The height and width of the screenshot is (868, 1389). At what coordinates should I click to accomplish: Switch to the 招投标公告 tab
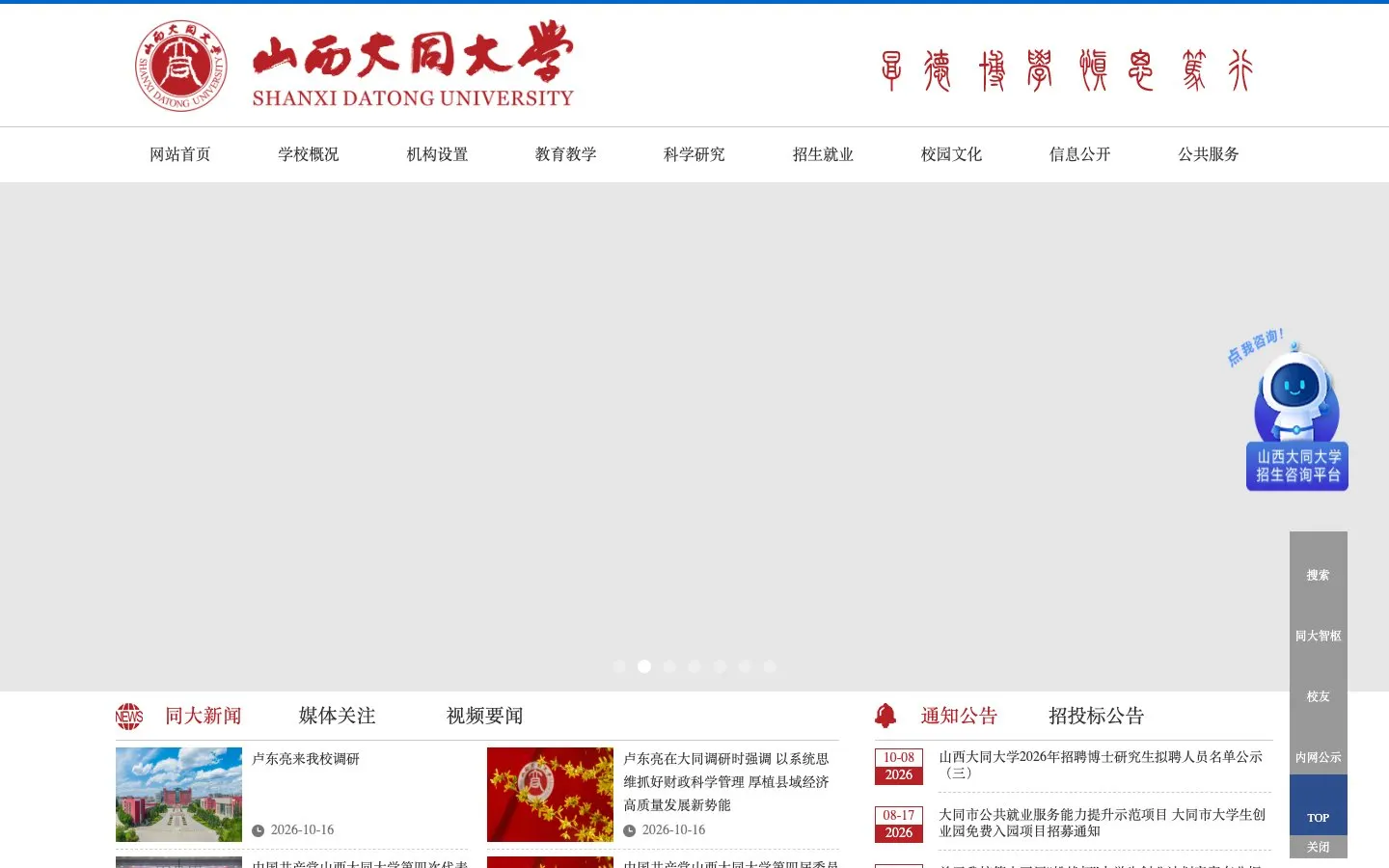[x=1097, y=716]
